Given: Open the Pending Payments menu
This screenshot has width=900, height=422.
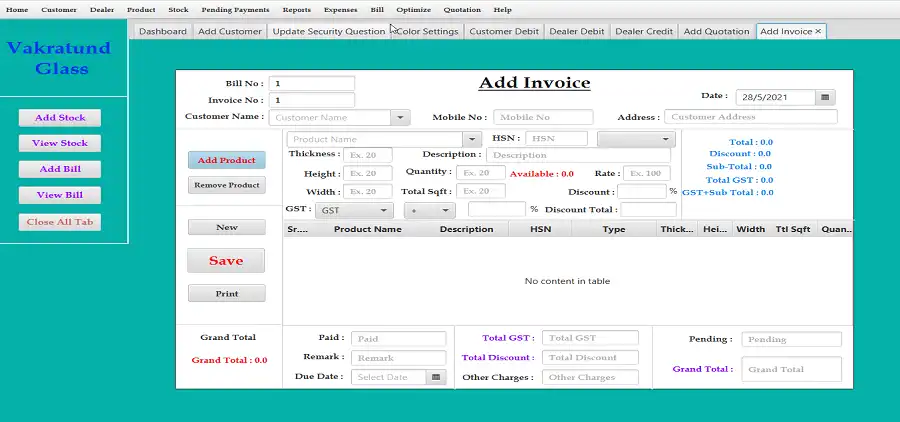Looking at the screenshot, I should coord(235,9).
